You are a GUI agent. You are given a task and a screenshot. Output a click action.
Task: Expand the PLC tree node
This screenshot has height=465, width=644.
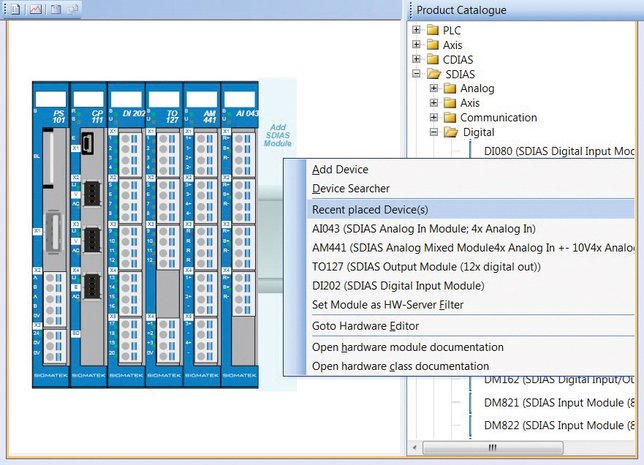416,30
